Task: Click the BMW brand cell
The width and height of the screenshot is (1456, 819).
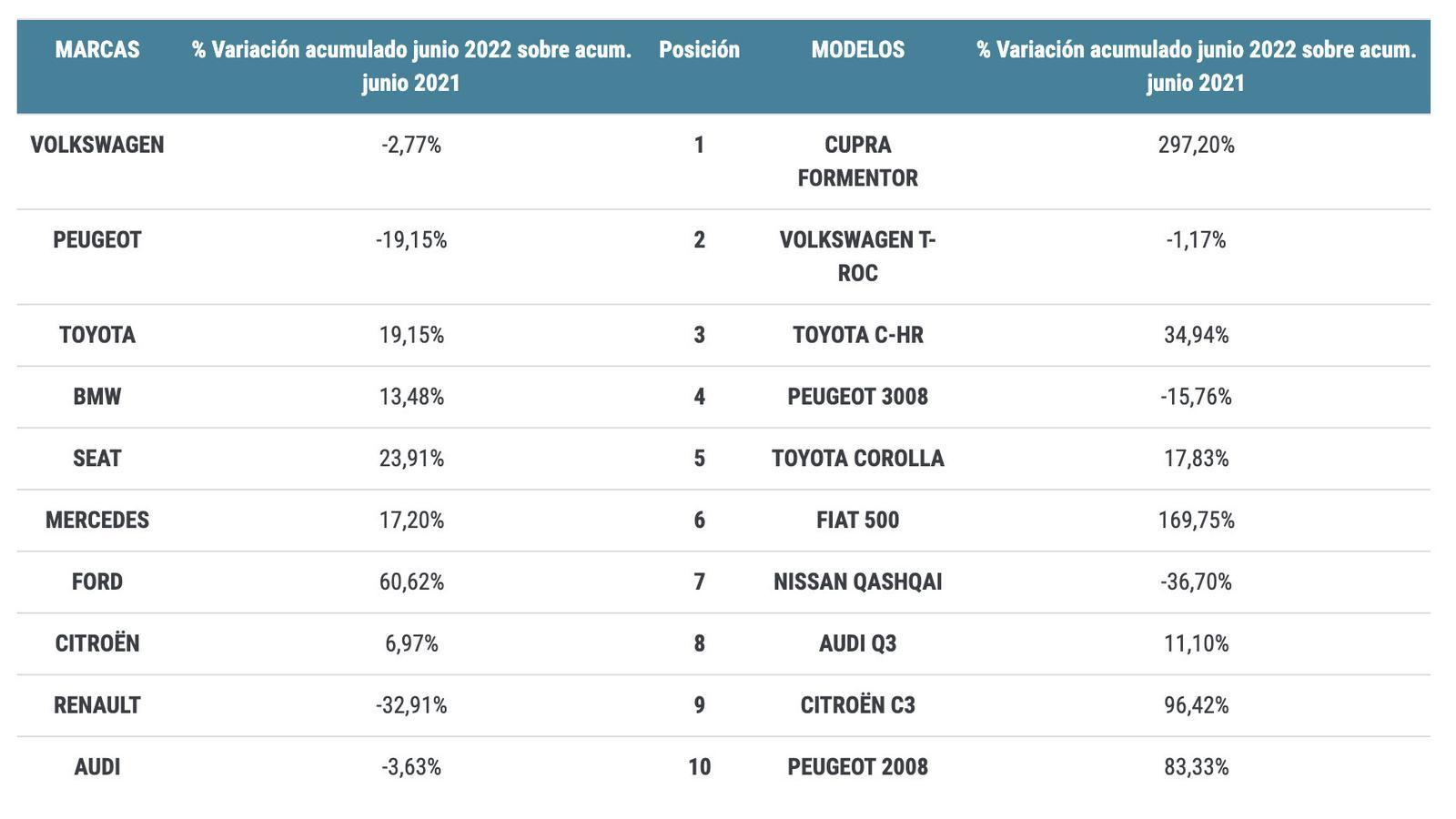Action: point(97,397)
